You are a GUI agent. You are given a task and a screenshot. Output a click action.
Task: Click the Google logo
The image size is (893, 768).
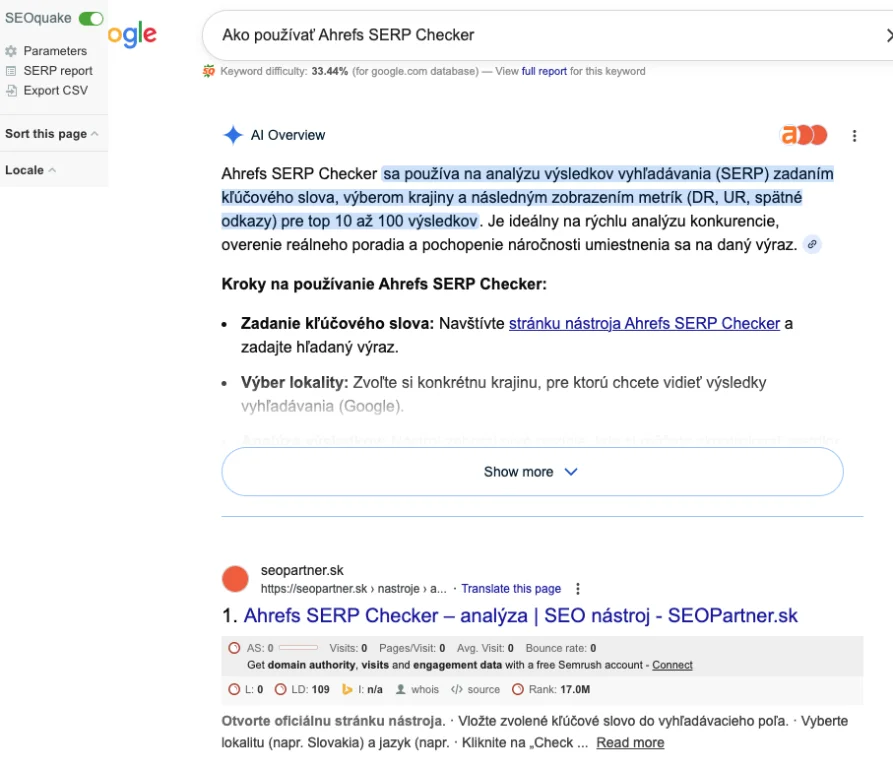tap(132, 35)
